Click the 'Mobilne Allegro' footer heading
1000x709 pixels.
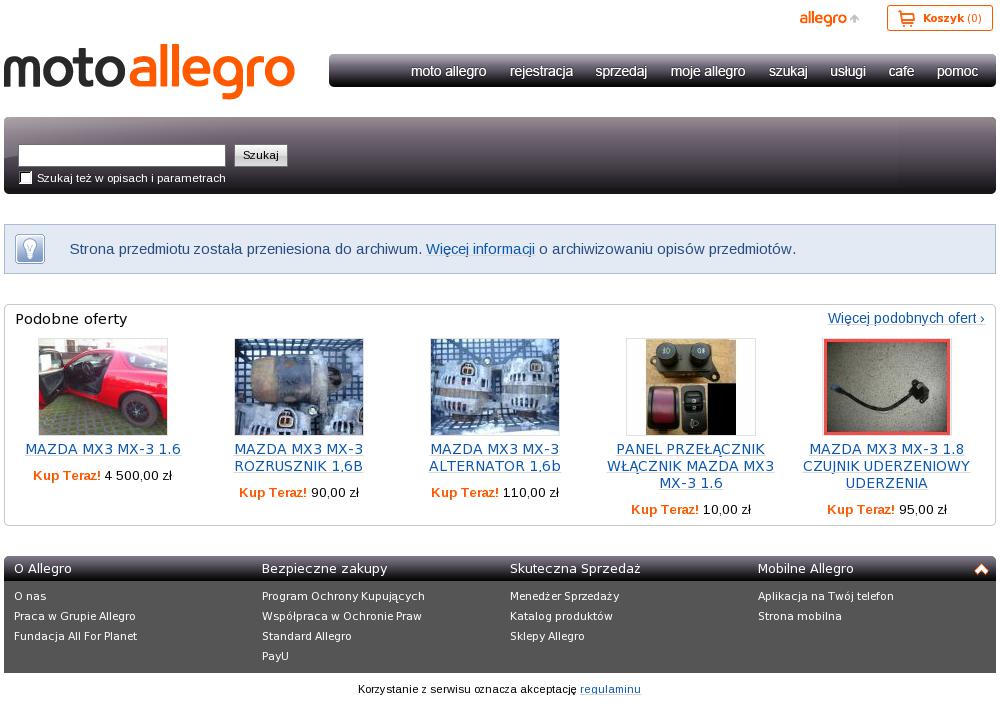coord(805,569)
